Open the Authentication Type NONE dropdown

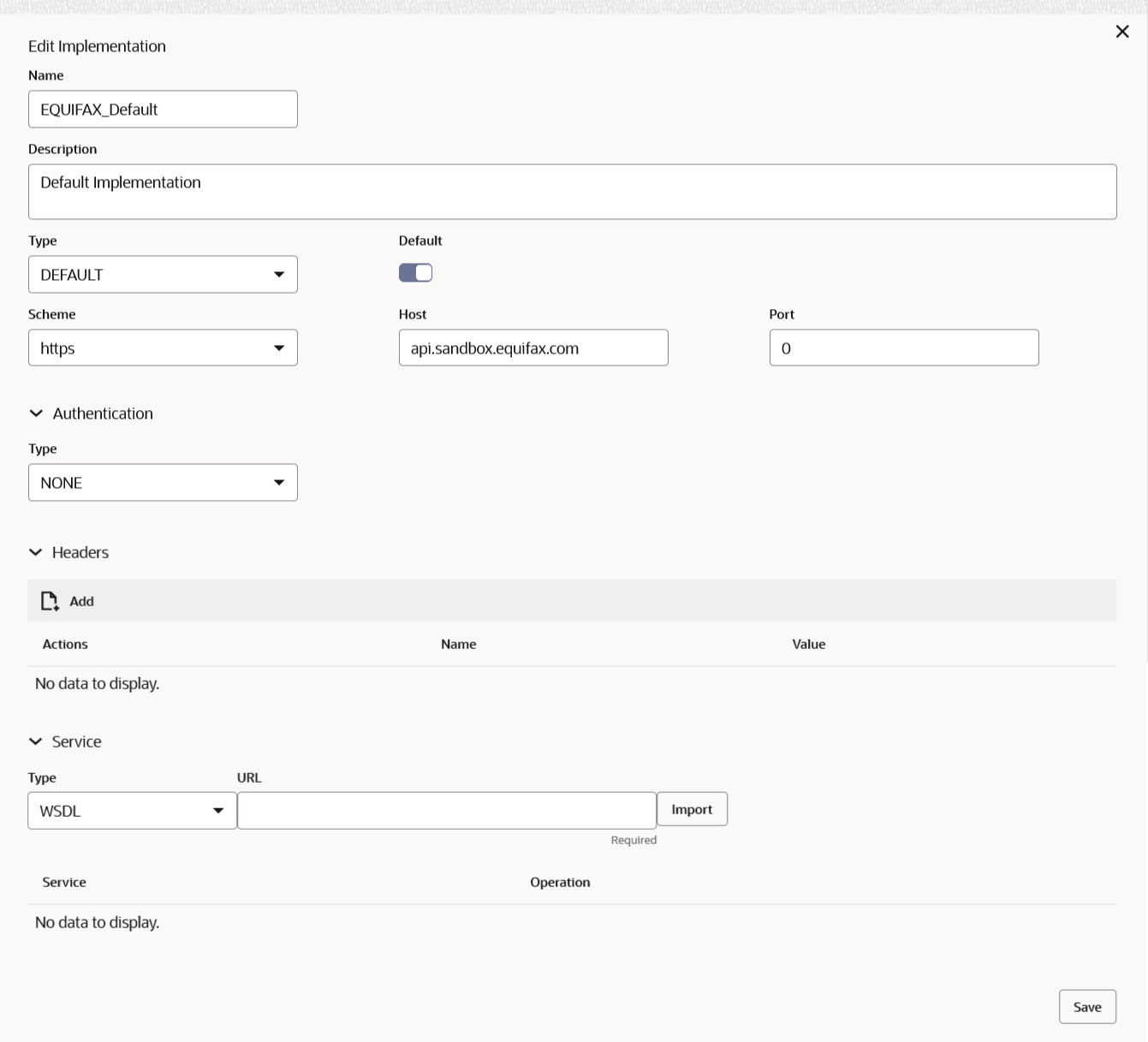[163, 483]
